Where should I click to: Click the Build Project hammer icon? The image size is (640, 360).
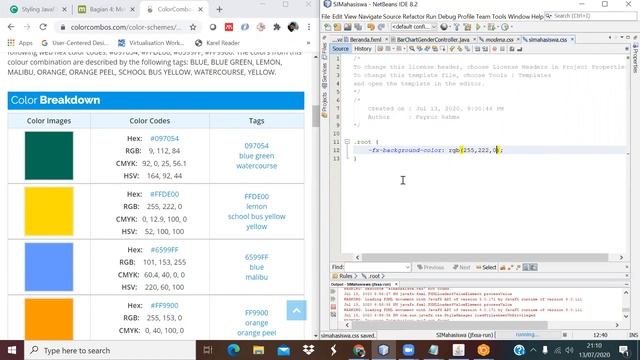(456, 27)
